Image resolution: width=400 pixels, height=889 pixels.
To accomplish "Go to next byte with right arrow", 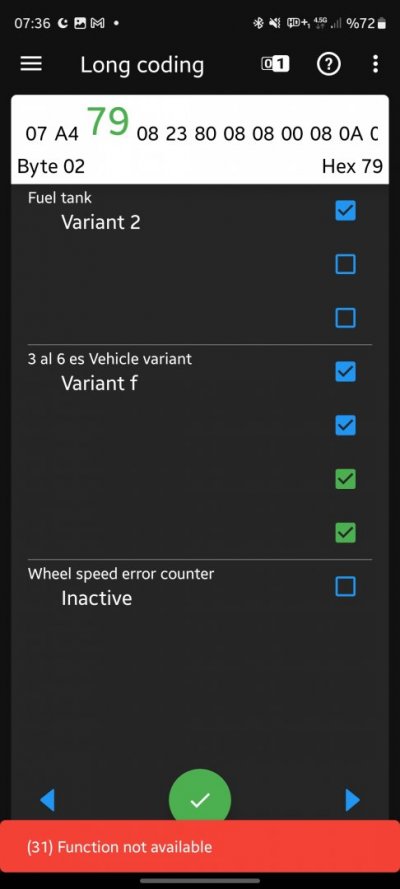I will tap(352, 800).
